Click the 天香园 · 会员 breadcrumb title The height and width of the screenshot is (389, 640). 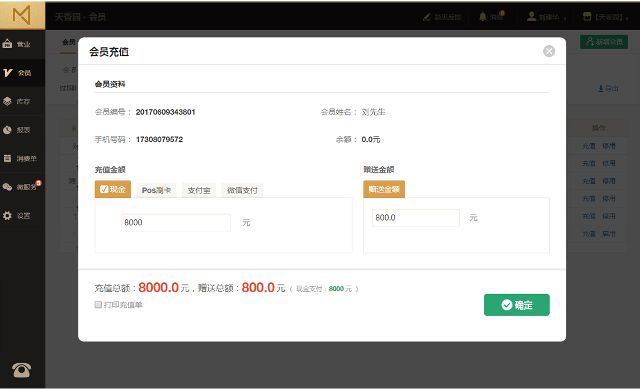click(80, 17)
